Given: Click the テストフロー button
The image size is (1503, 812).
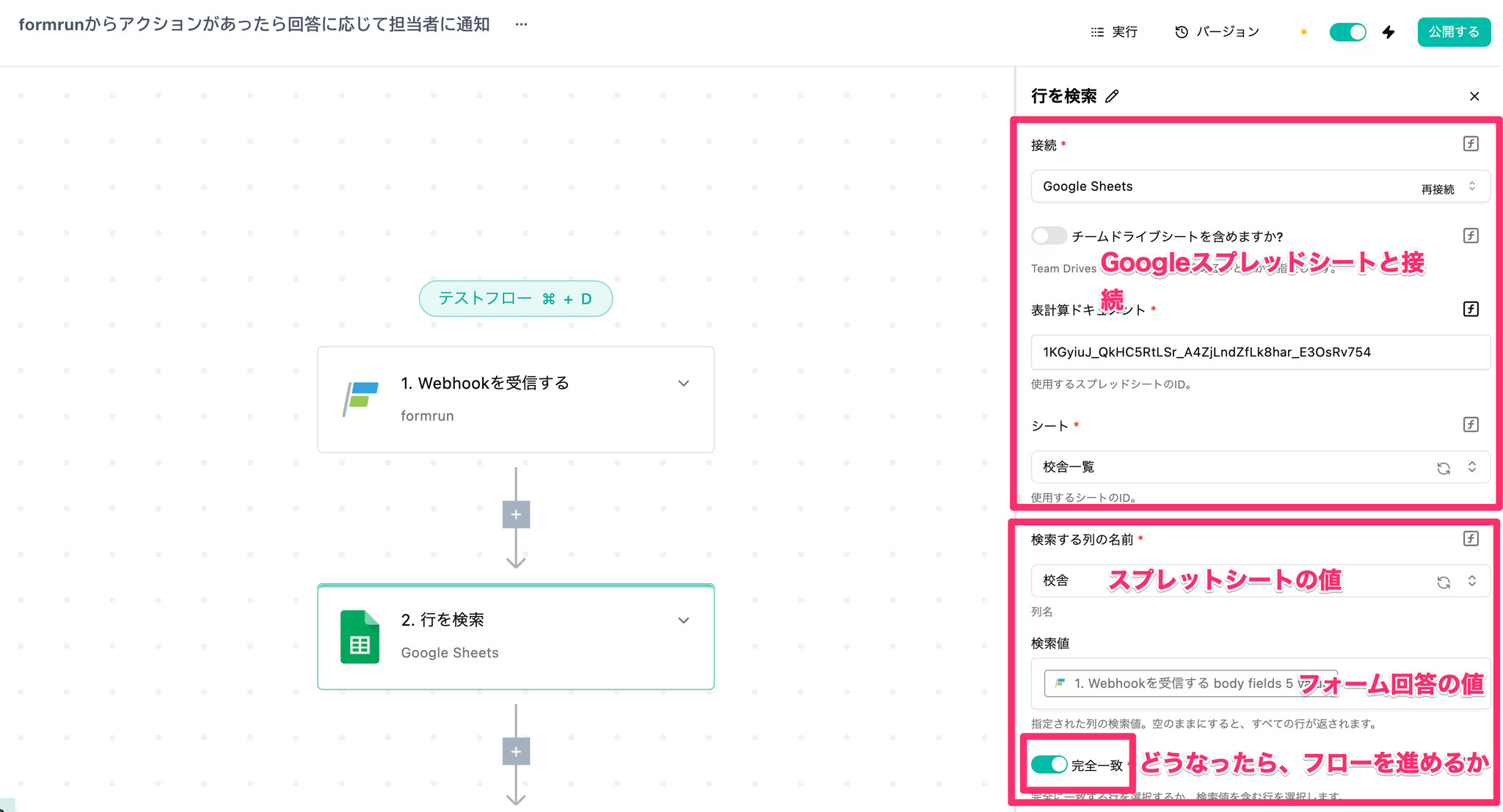Looking at the screenshot, I should pyautogui.click(x=515, y=299).
